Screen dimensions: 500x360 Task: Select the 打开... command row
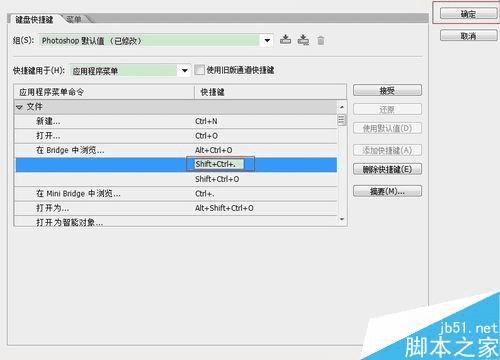click(176, 136)
